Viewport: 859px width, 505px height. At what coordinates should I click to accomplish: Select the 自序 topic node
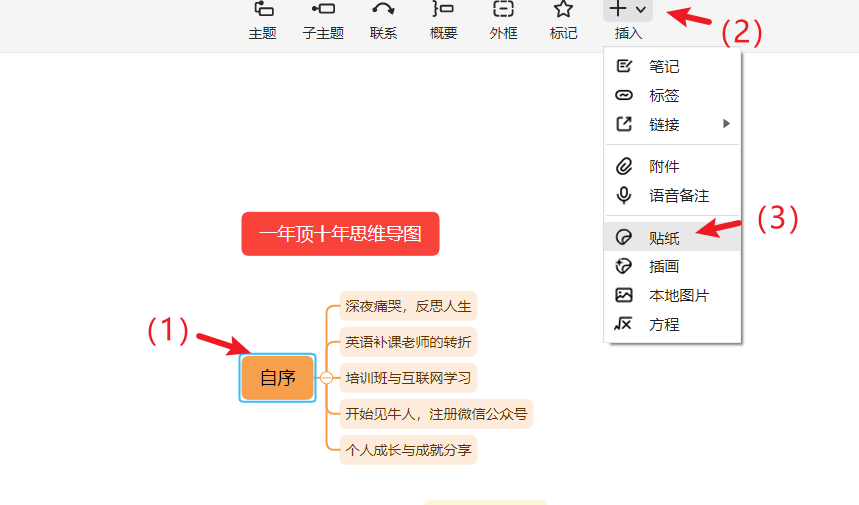click(x=277, y=378)
